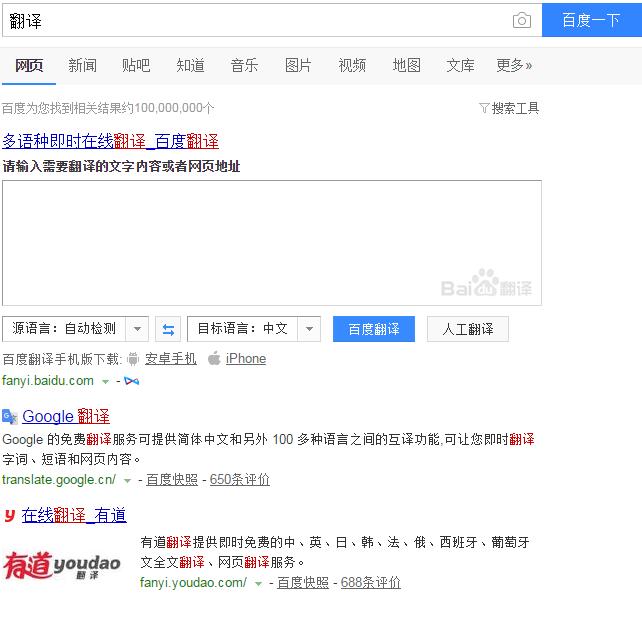Click 百度一下 search button
This screenshot has height=618, width=642.
(x=592, y=20)
